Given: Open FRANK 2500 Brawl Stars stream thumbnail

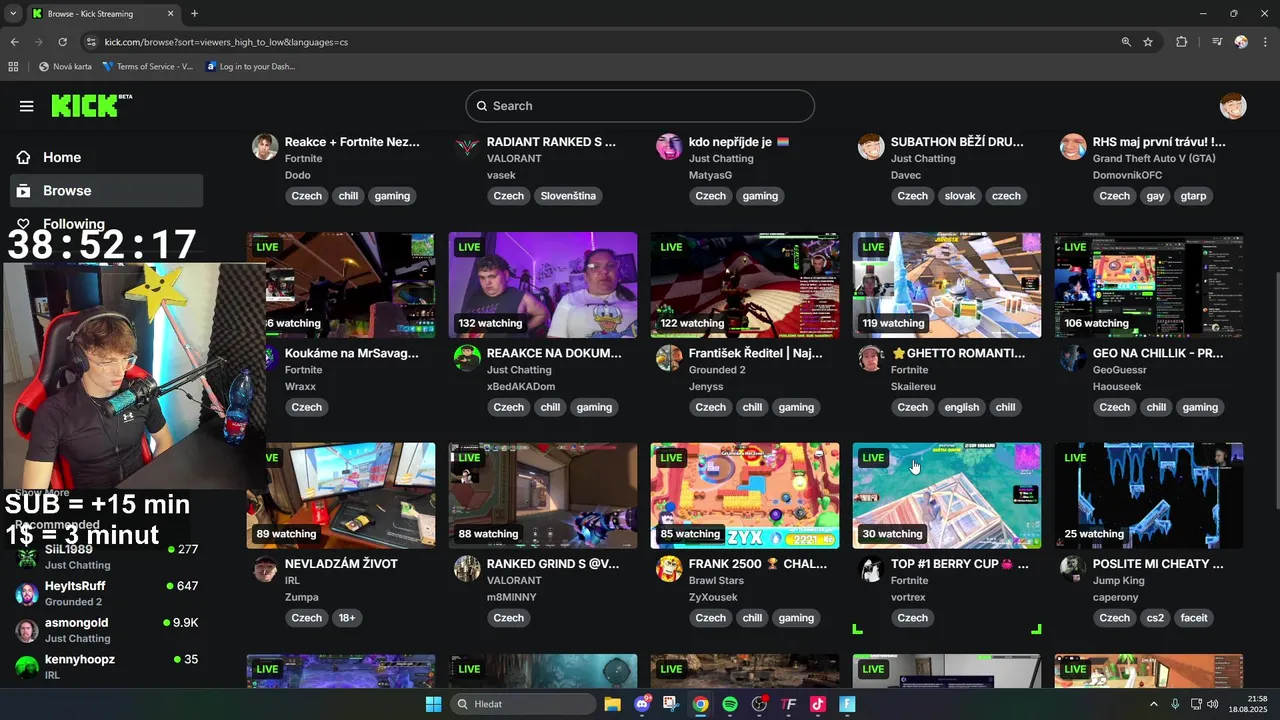Looking at the screenshot, I should [745, 496].
